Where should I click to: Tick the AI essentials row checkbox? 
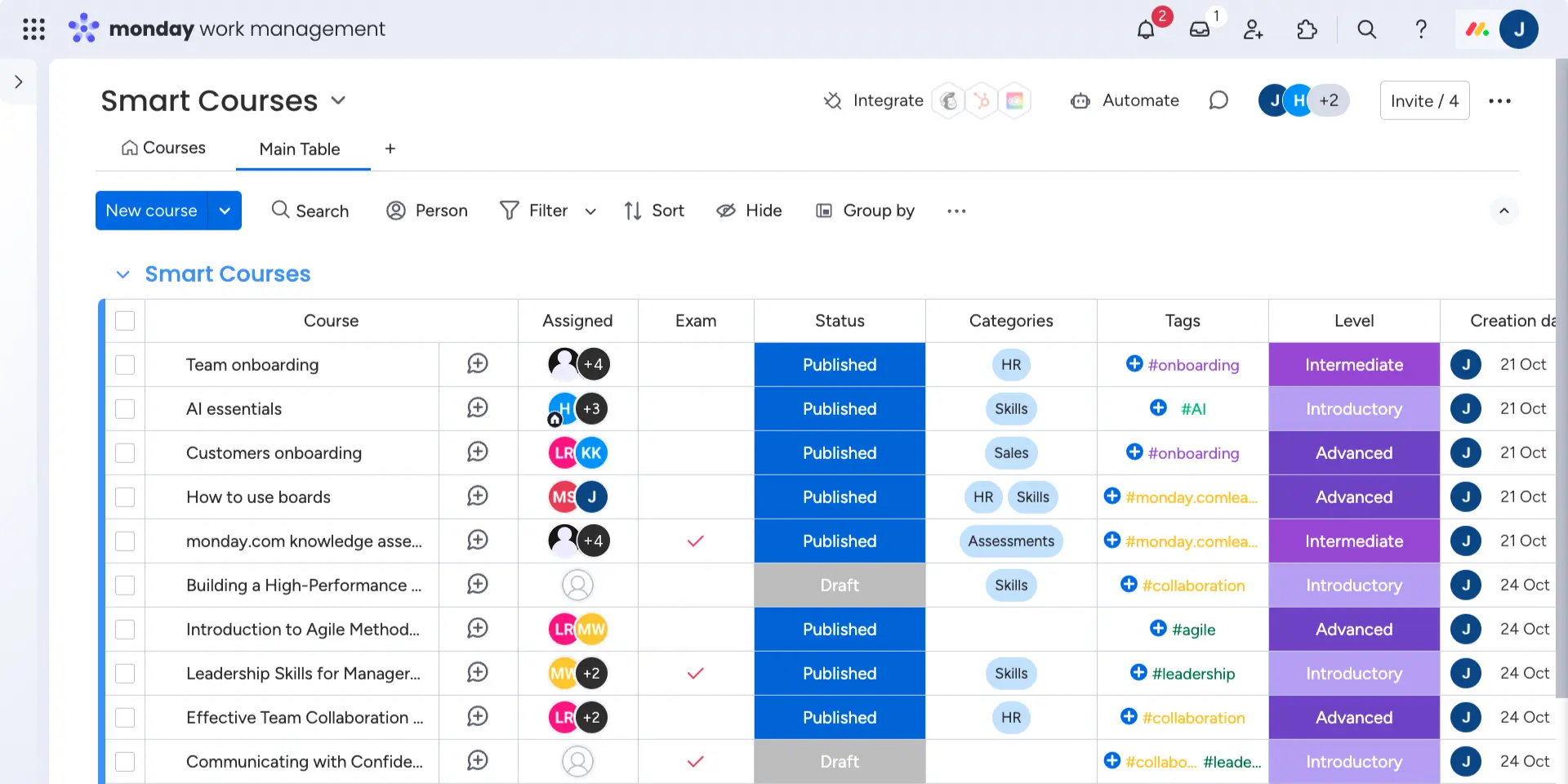[x=125, y=409]
